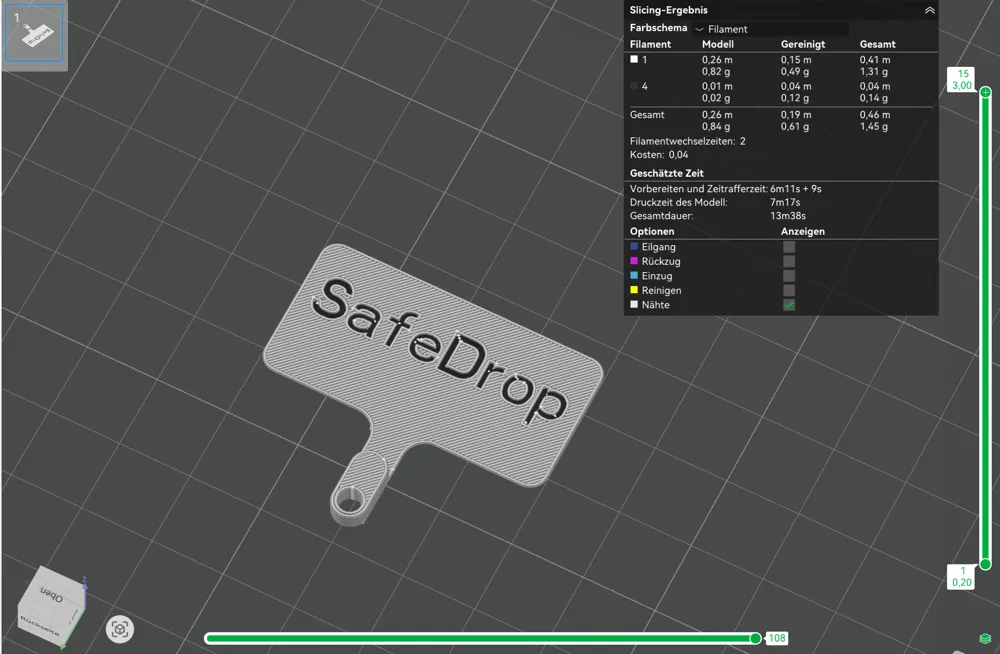
Task: Click the plus icon on layer slider top
Action: [x=985, y=93]
